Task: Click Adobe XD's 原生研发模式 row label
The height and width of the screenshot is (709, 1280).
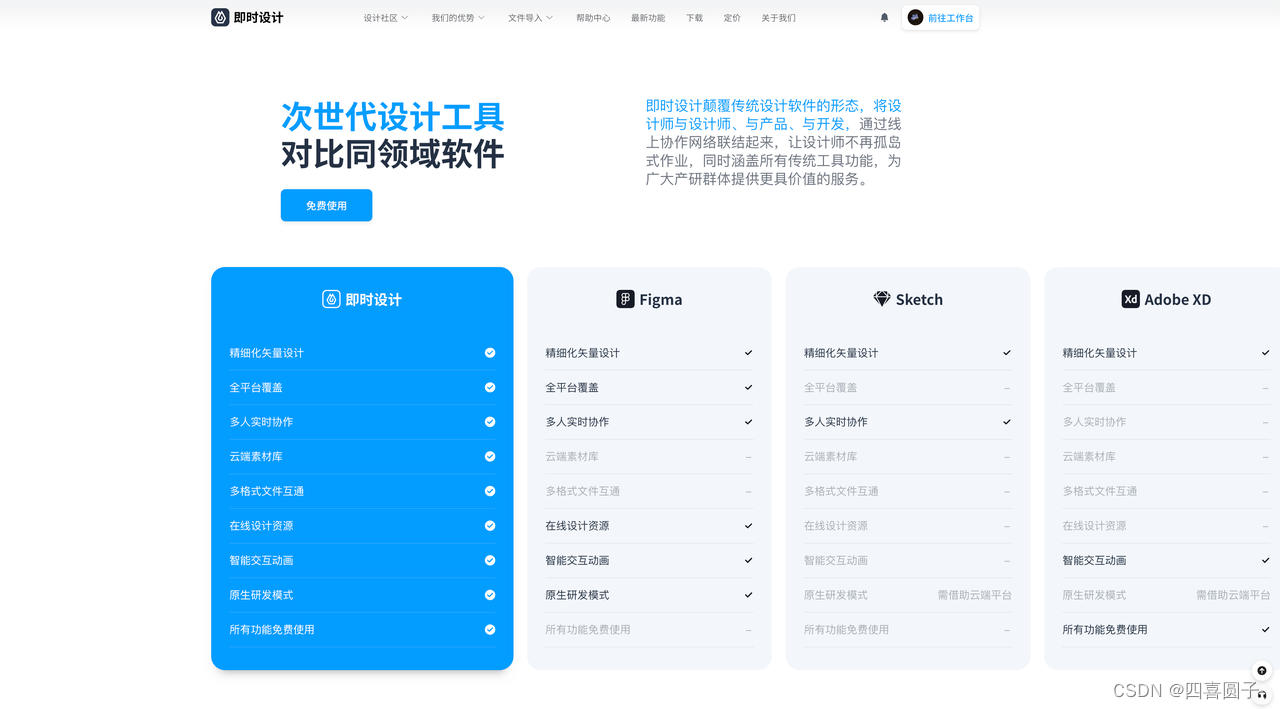Action: pyautogui.click(x=1094, y=595)
